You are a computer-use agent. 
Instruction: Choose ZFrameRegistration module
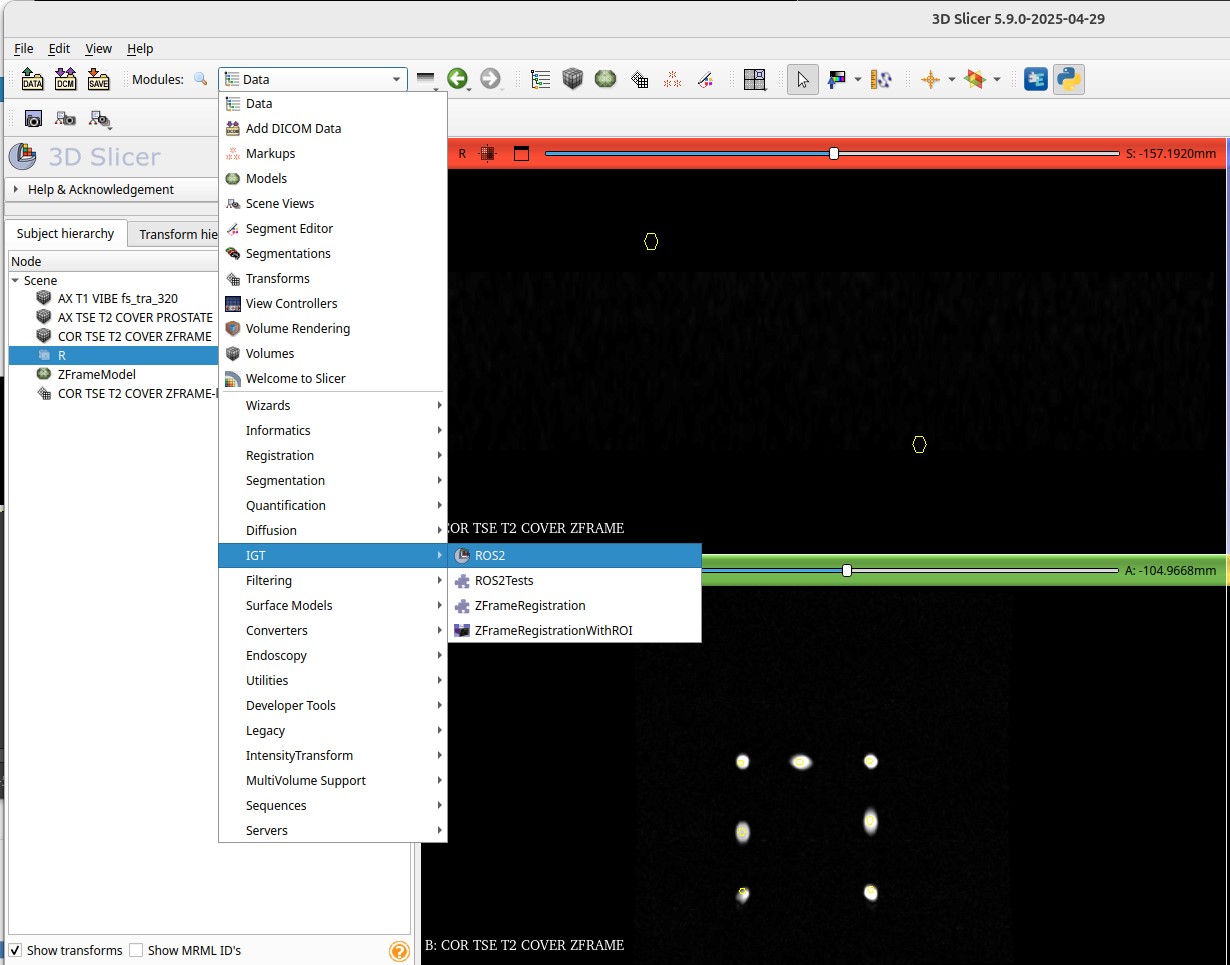(x=574, y=605)
